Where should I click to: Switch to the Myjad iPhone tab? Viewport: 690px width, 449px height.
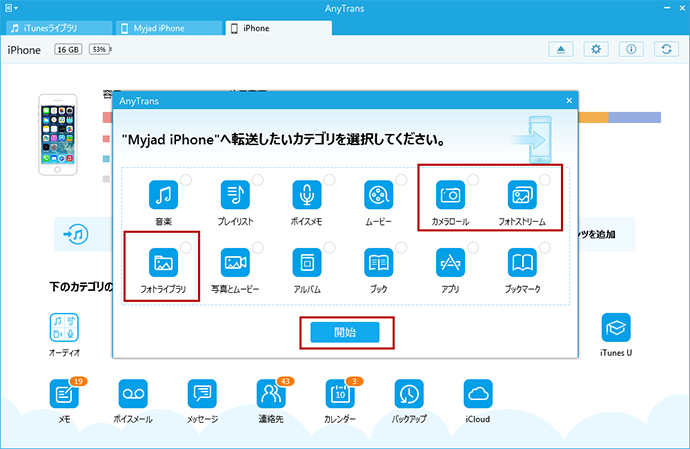[x=169, y=28]
